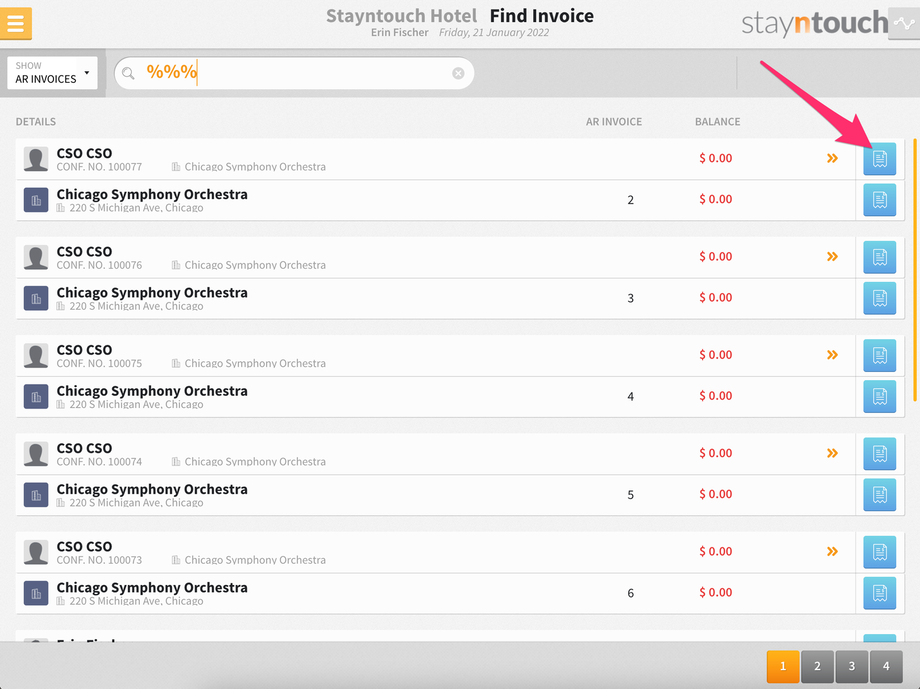Open the orange hamburger main menu
920x689 pixels.
click(16, 23)
